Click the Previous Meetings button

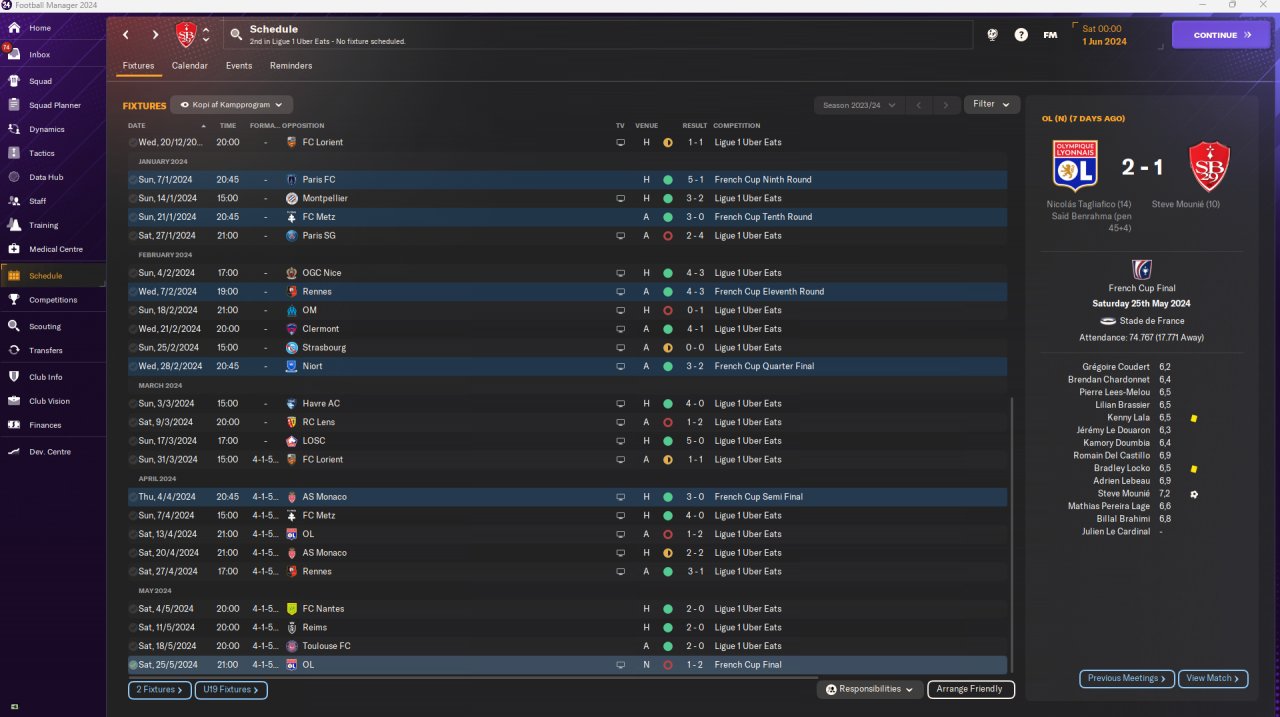[1126, 678]
